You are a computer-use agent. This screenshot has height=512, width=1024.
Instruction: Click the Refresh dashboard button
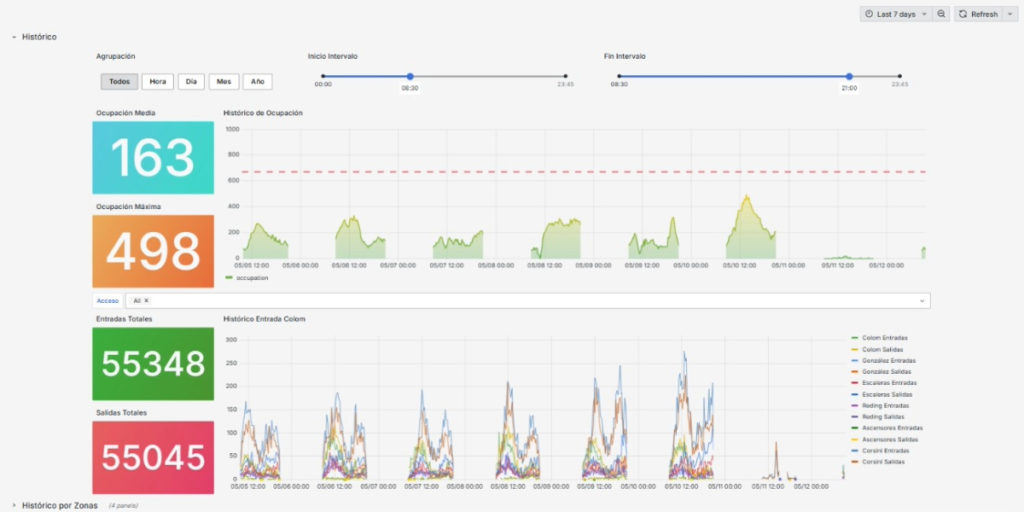pos(978,14)
